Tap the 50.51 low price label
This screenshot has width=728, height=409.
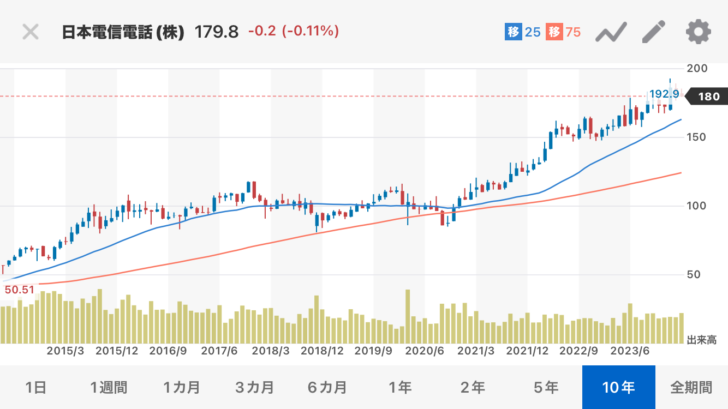pyautogui.click(x=21, y=288)
